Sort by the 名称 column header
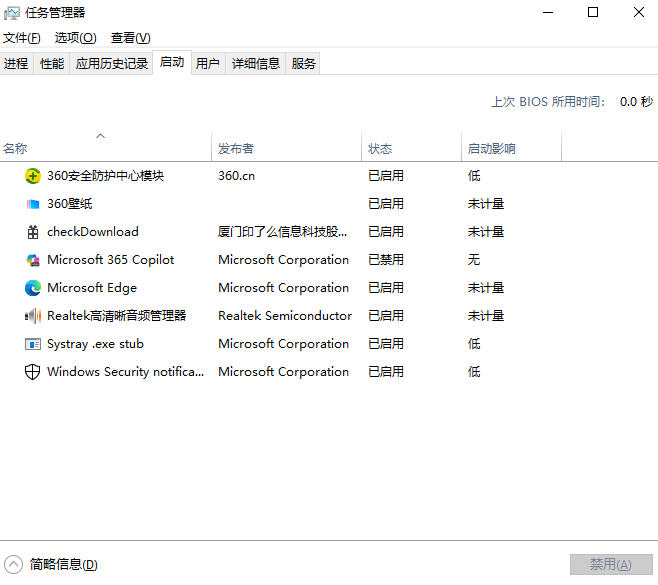Screen dimensions: 658x585 pyautogui.click(x=105, y=146)
